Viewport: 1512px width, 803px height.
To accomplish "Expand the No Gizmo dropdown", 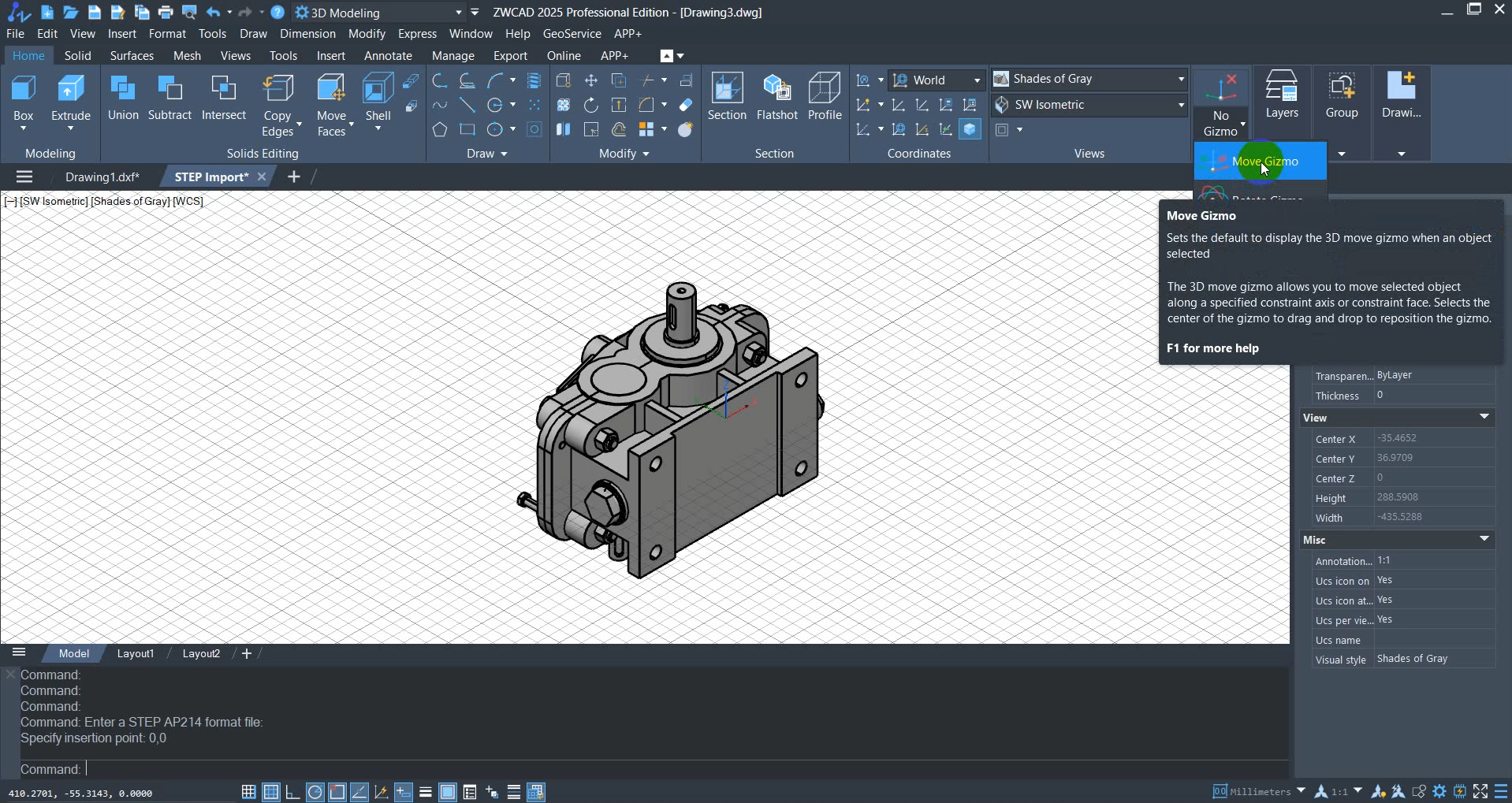I will (1221, 123).
